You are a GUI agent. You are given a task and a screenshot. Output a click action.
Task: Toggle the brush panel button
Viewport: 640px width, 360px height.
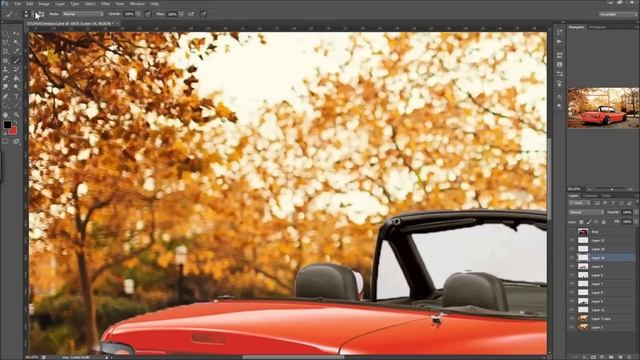point(42,14)
